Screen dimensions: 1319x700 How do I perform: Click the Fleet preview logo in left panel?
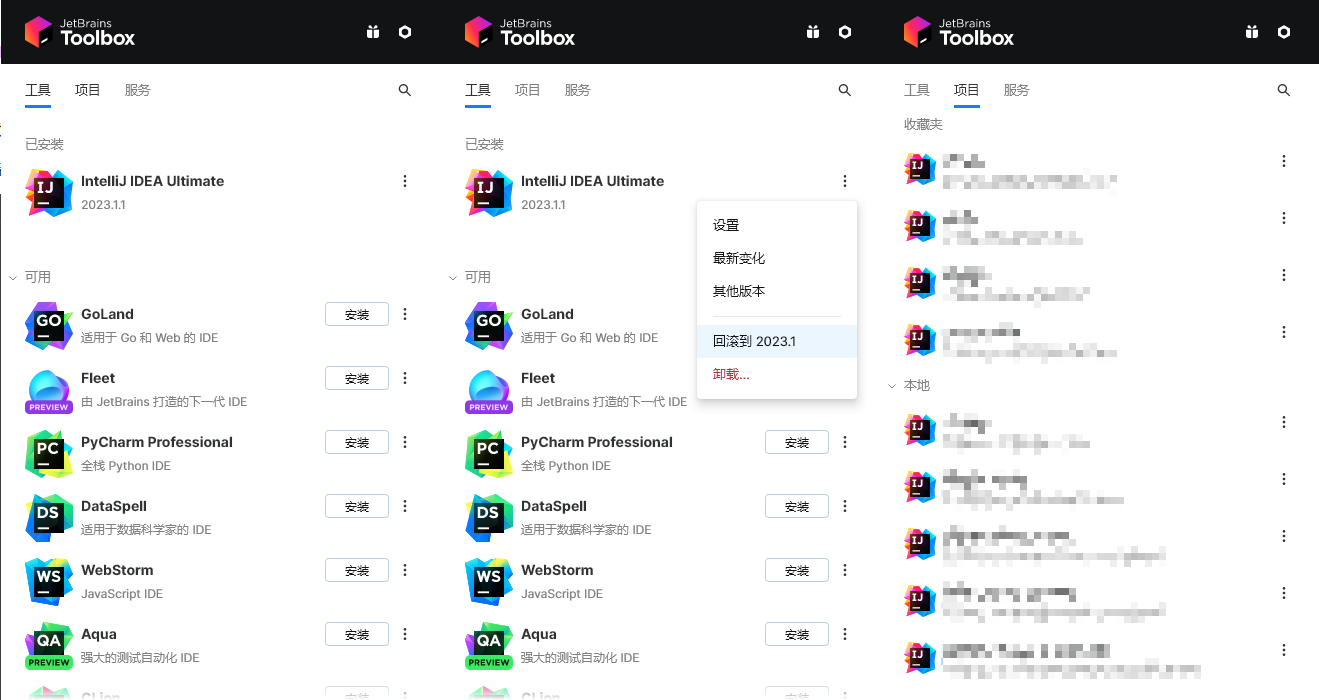49,390
